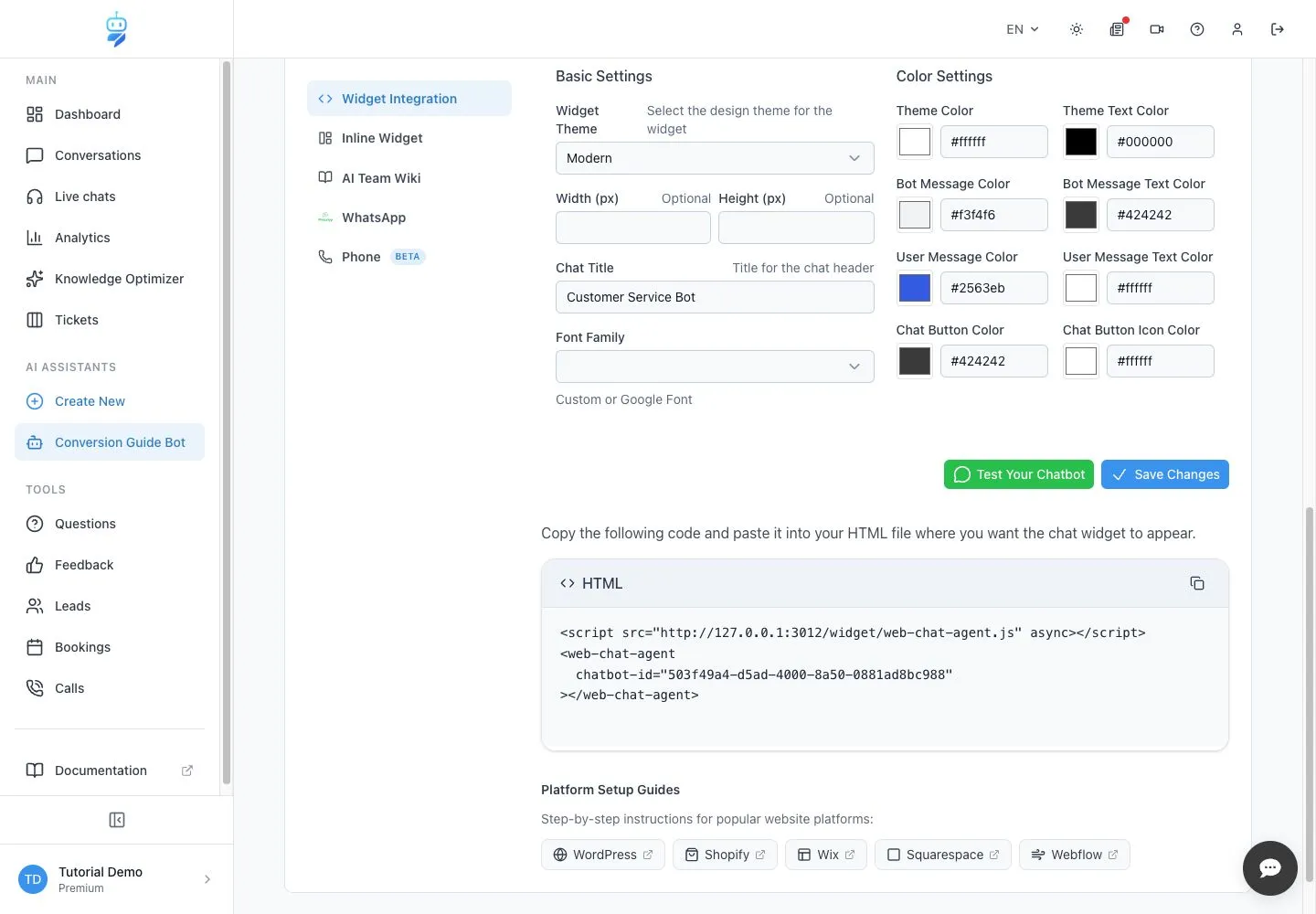Toggle light/dark theme sun icon
The image size is (1316, 914).
click(x=1077, y=29)
